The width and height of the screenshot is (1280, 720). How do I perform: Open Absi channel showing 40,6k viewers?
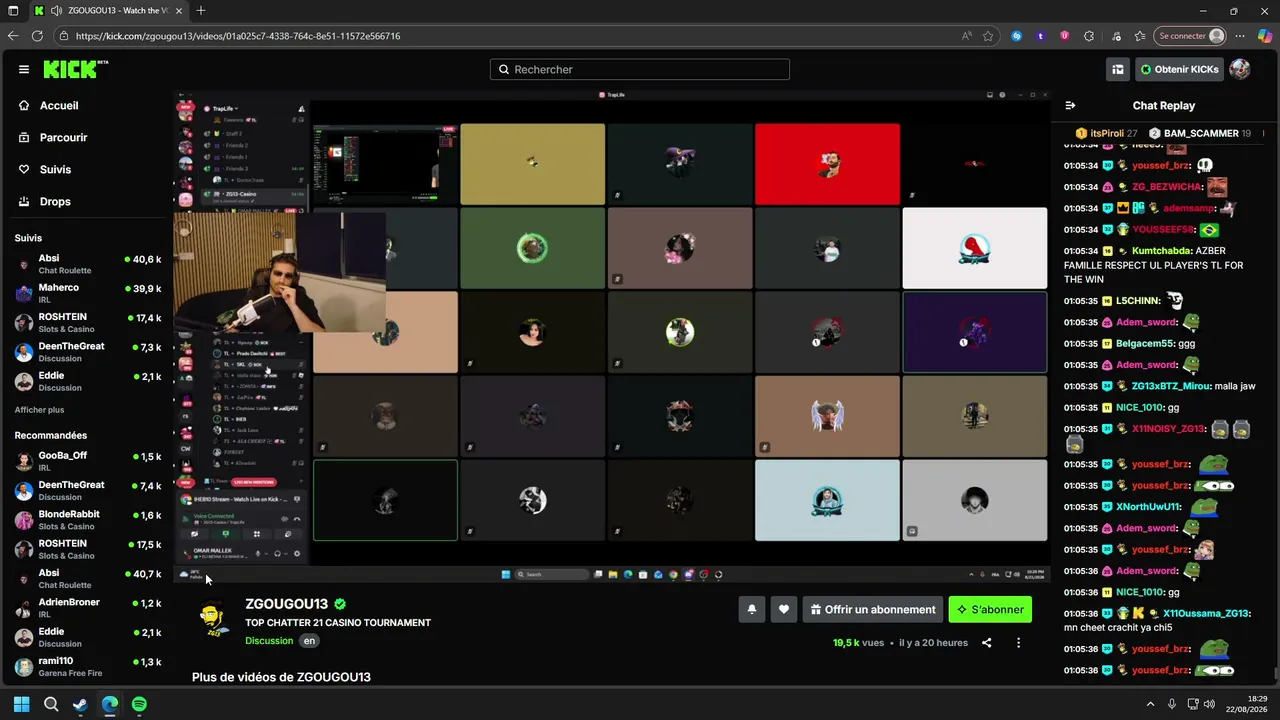click(x=86, y=264)
